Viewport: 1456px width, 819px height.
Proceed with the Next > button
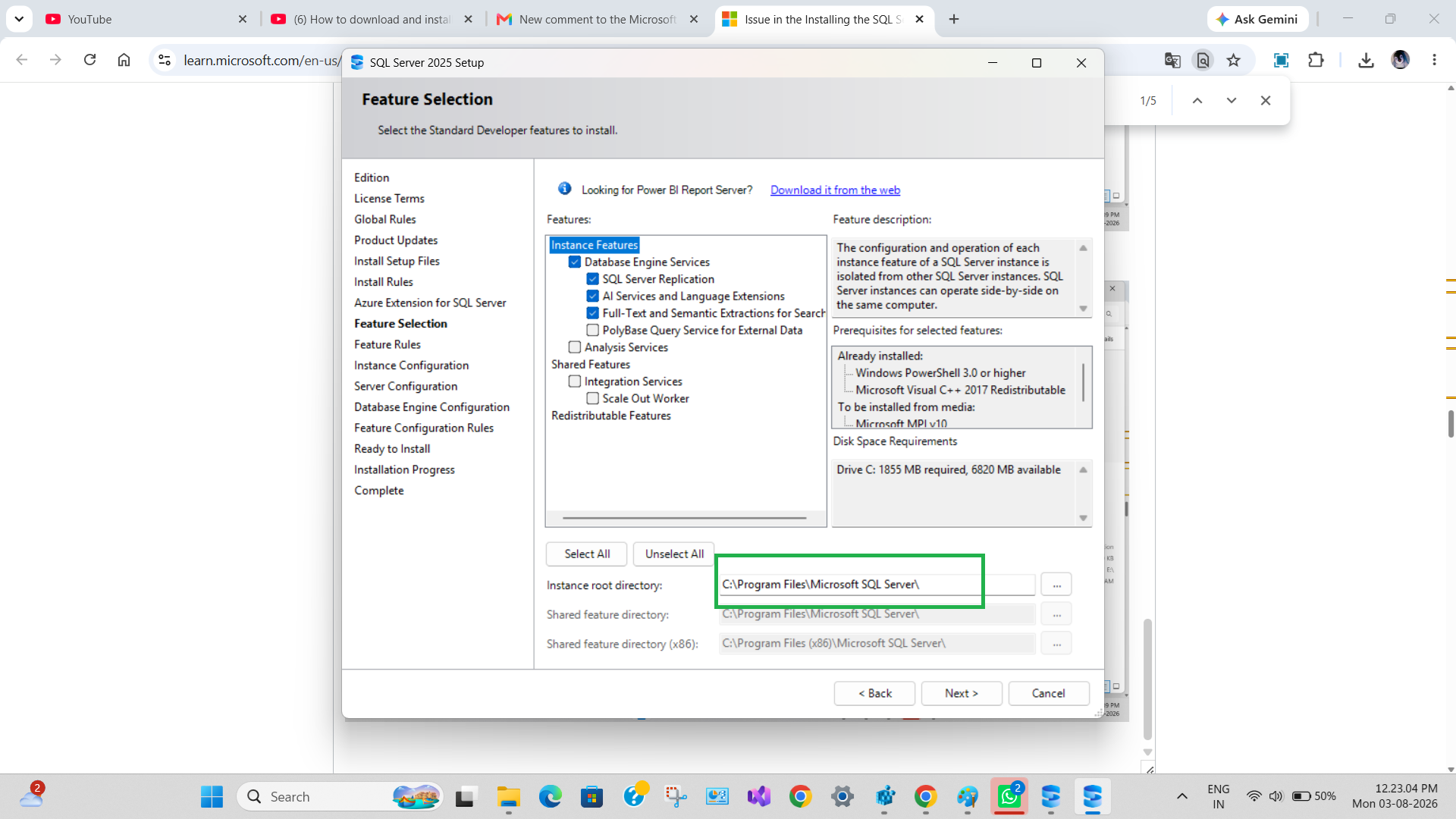[962, 693]
